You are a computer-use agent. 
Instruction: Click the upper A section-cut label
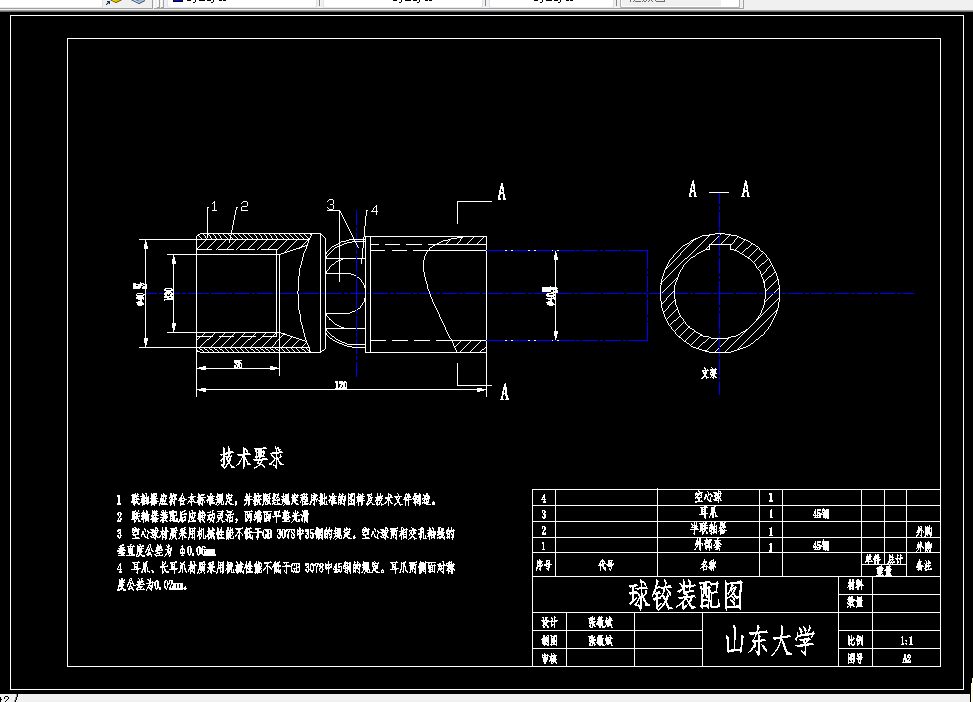[502, 192]
